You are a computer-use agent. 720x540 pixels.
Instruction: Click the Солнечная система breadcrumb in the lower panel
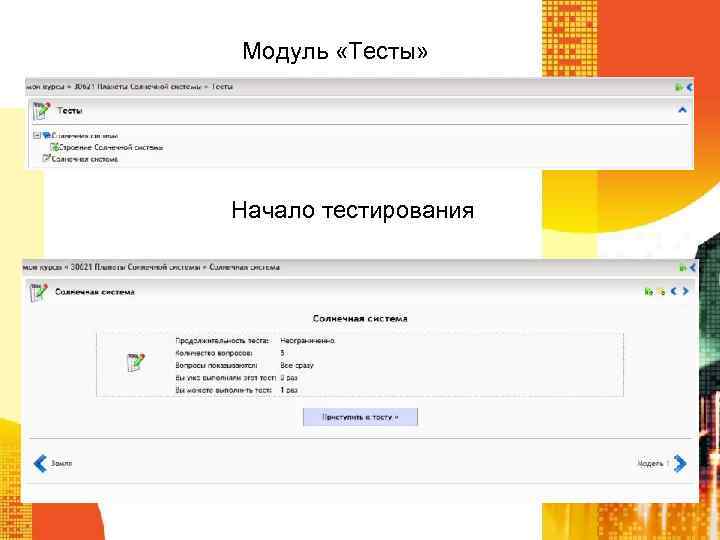pyautogui.click(x=245, y=267)
